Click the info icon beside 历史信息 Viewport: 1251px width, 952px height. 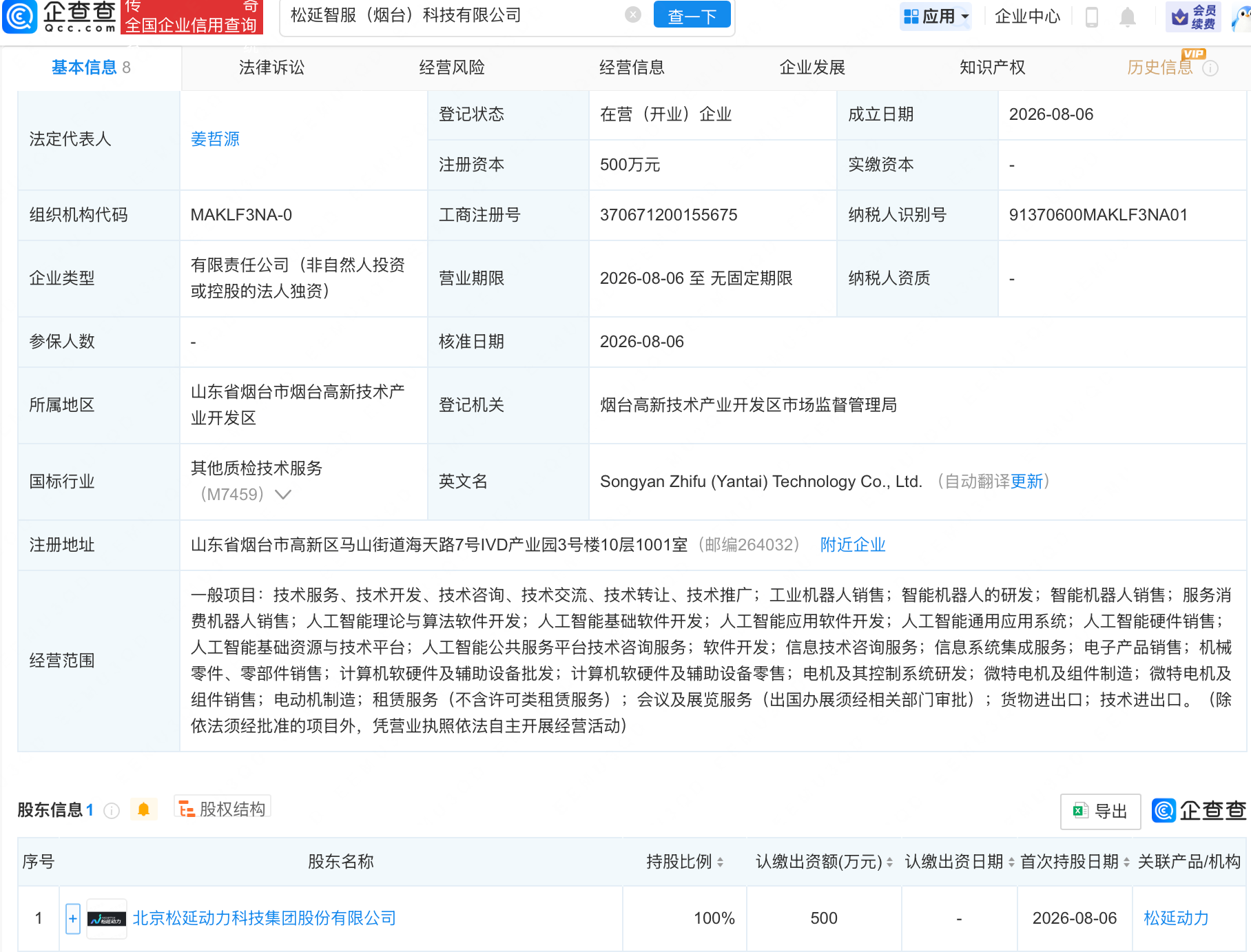1210,68
